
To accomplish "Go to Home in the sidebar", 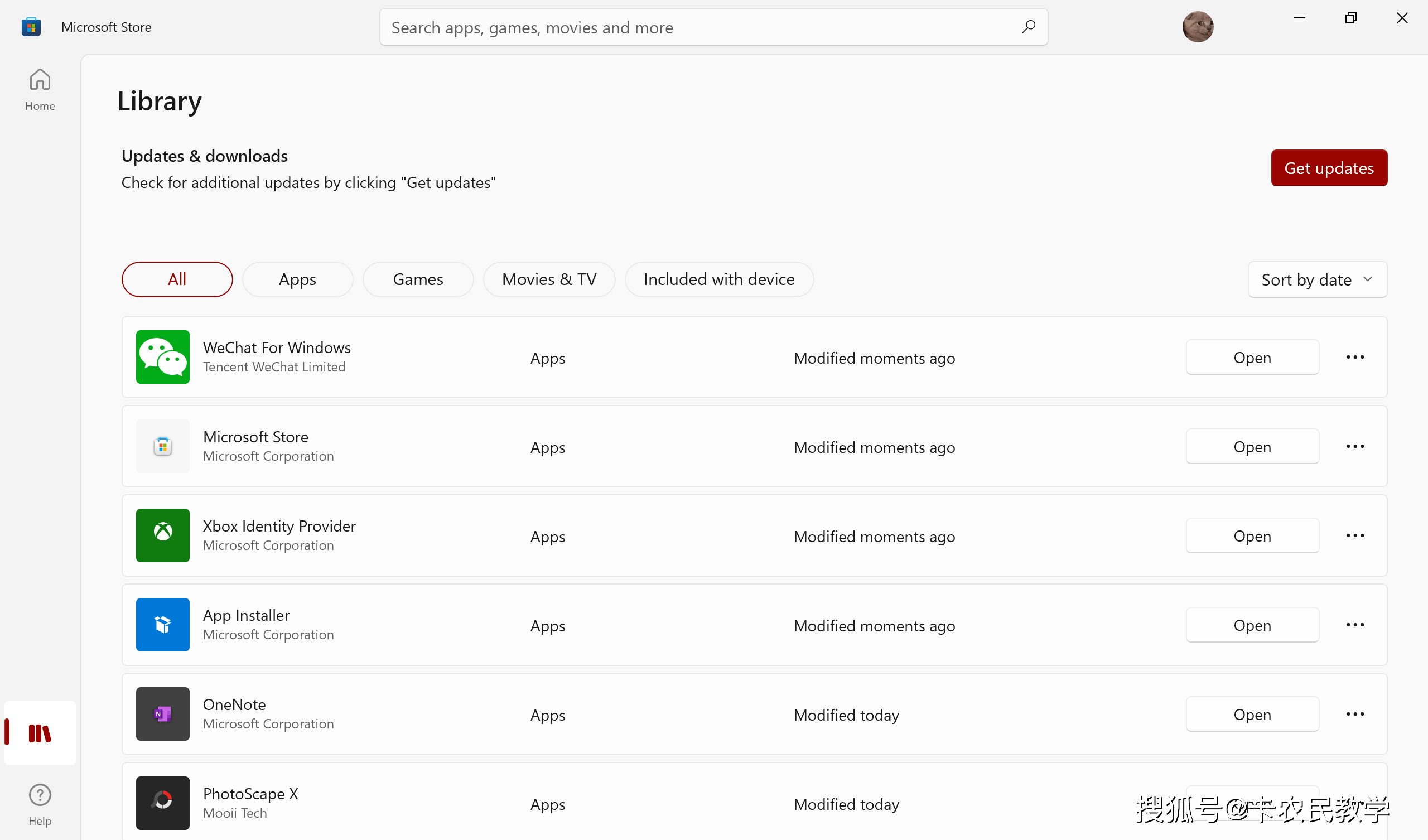I will (40, 90).
